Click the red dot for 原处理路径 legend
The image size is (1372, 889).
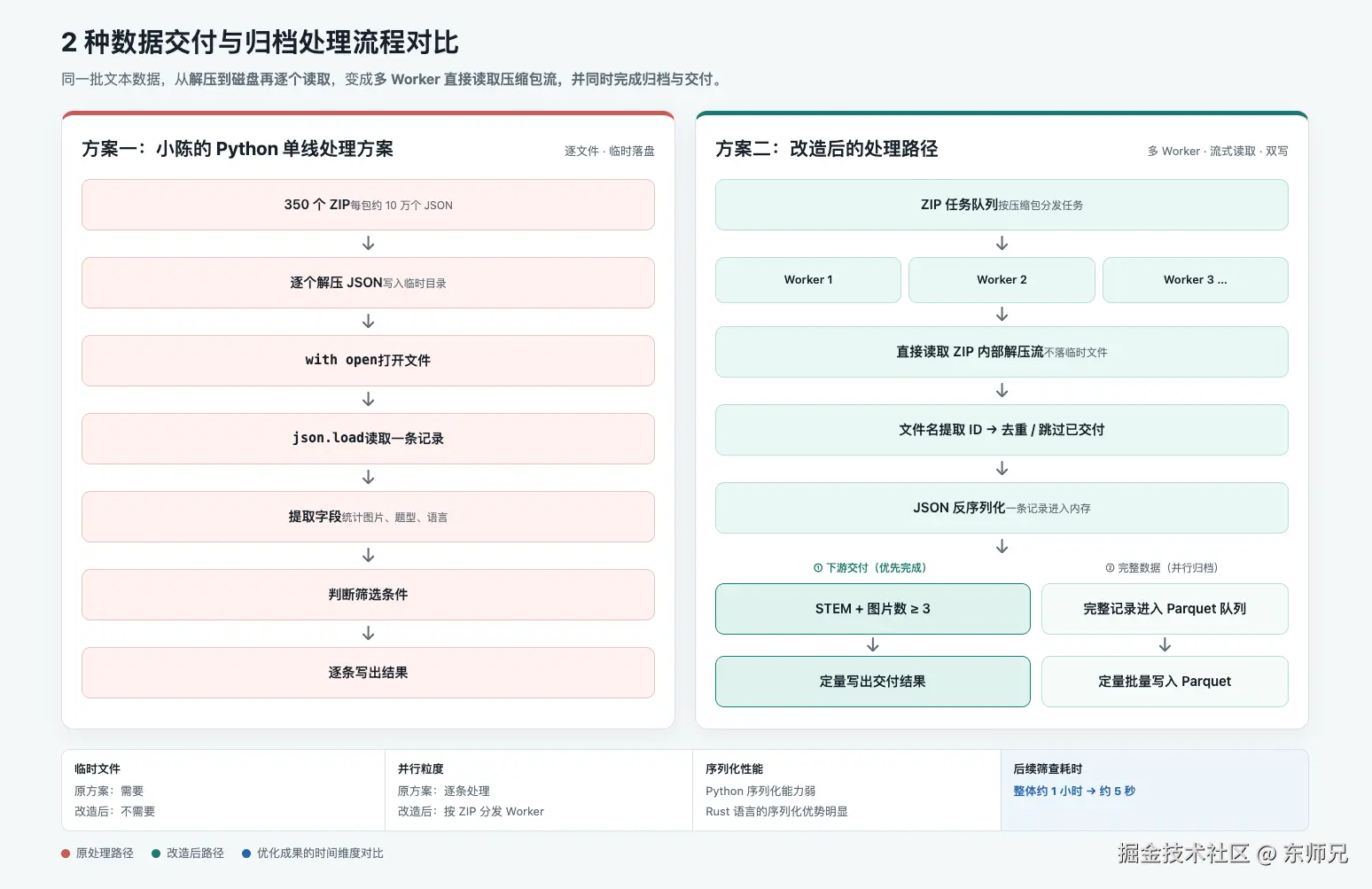click(x=66, y=854)
